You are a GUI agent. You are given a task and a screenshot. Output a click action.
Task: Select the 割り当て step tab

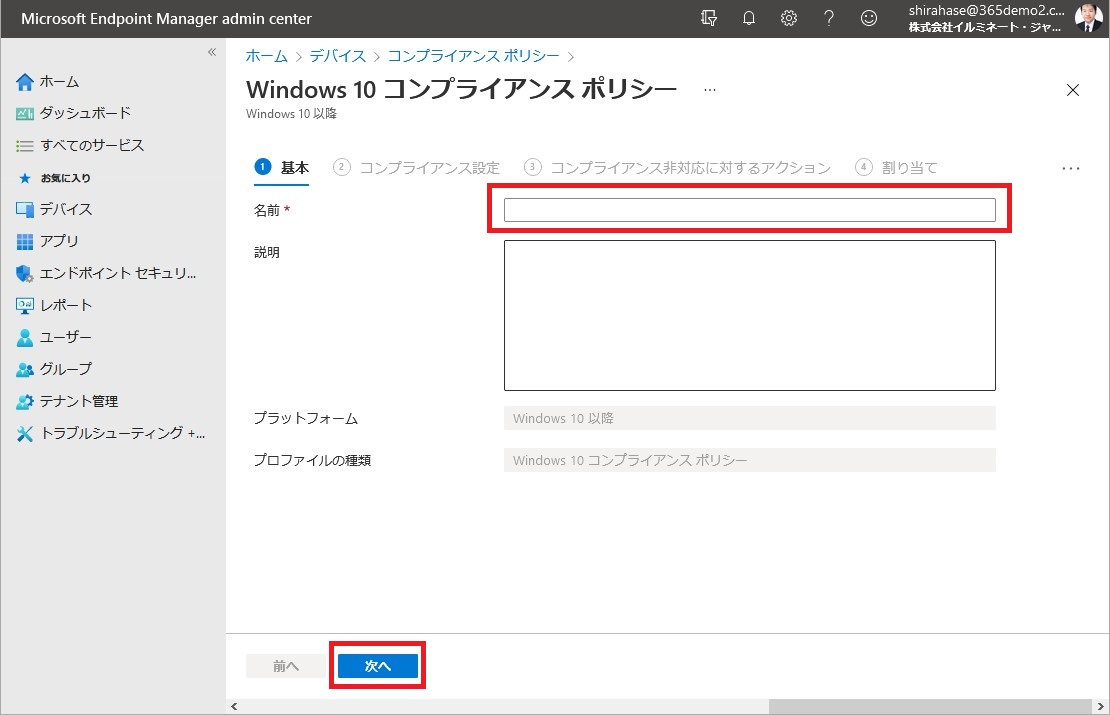pyautogui.click(x=896, y=168)
